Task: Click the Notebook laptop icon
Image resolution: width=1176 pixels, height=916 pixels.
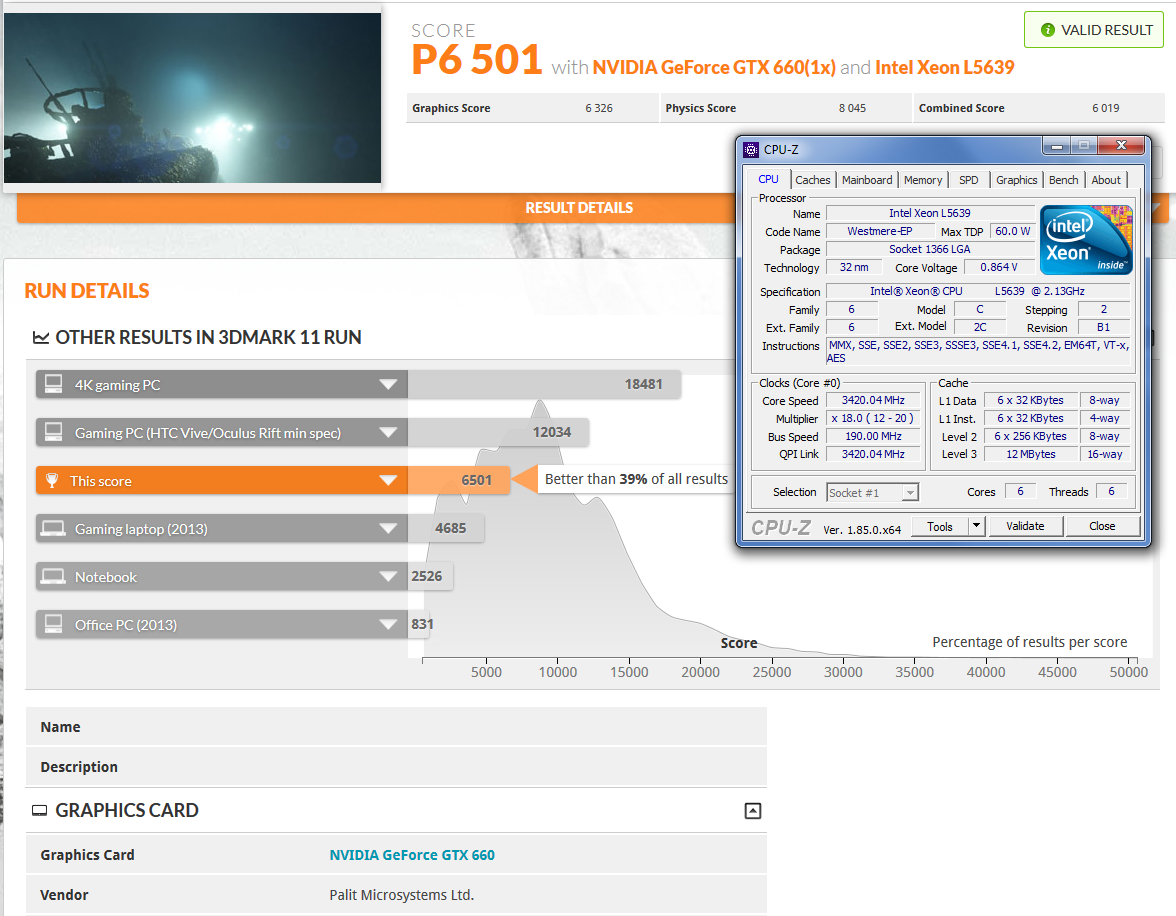Action: pyautogui.click(x=53, y=576)
